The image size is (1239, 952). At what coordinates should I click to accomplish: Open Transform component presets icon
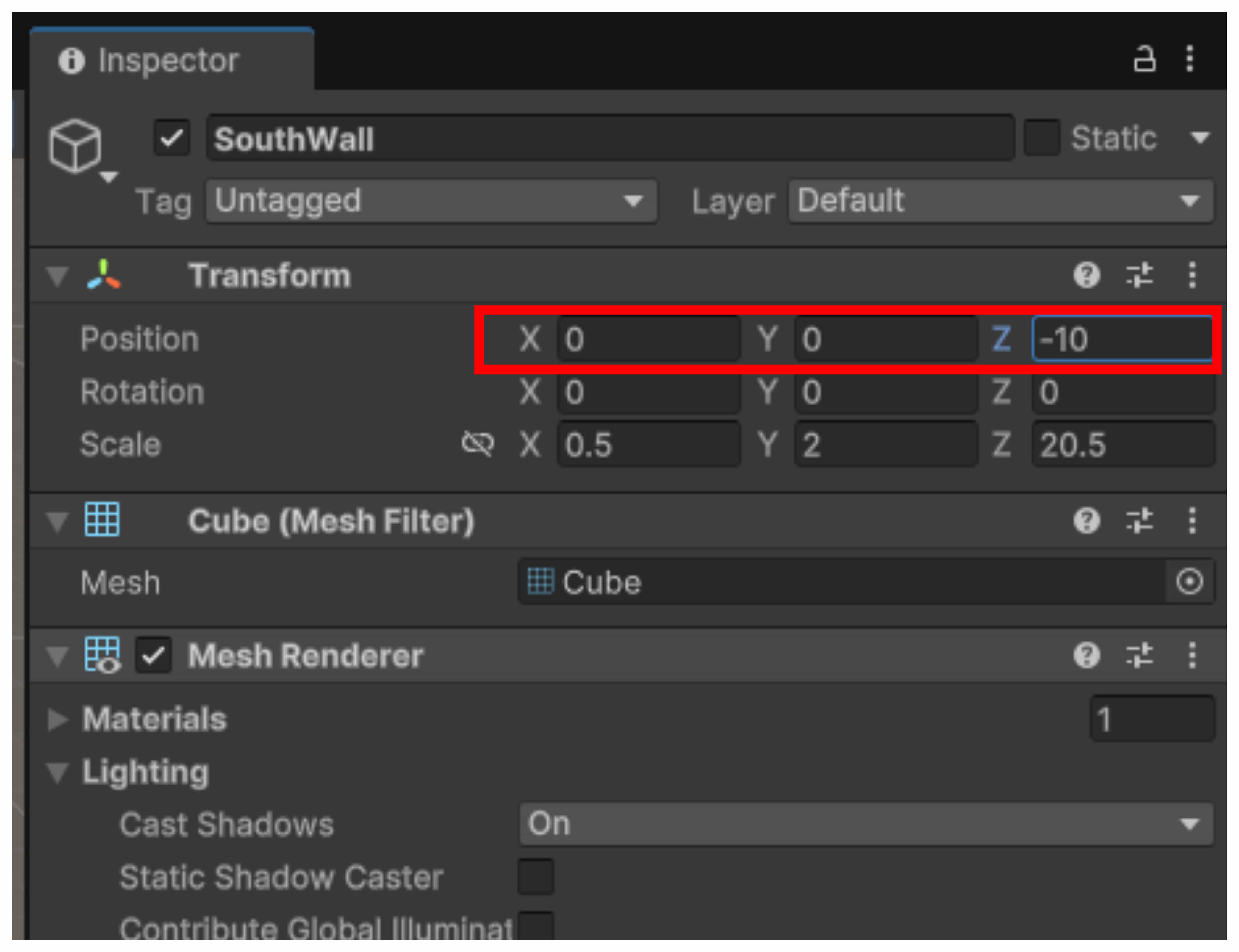pos(1139,275)
